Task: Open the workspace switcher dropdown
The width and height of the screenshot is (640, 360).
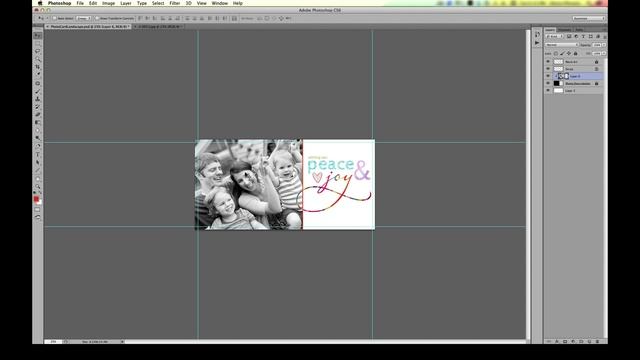Action: pos(588,18)
